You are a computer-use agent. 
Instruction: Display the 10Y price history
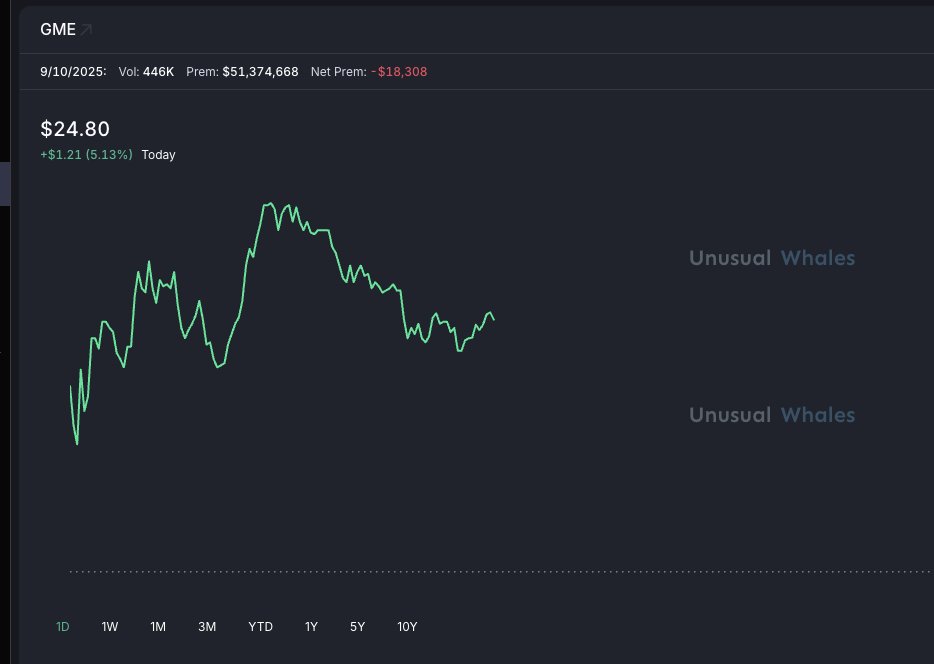[x=407, y=627]
